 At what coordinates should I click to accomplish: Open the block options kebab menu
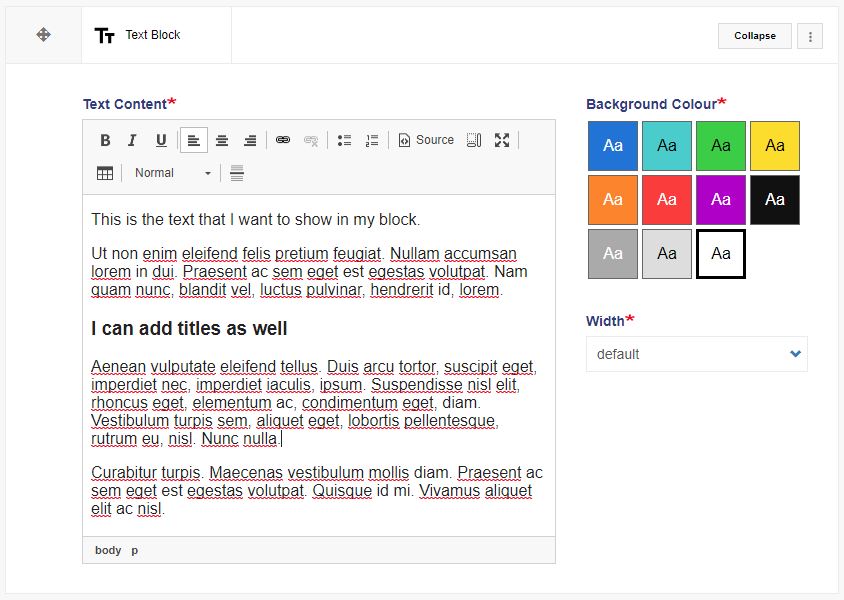[810, 36]
